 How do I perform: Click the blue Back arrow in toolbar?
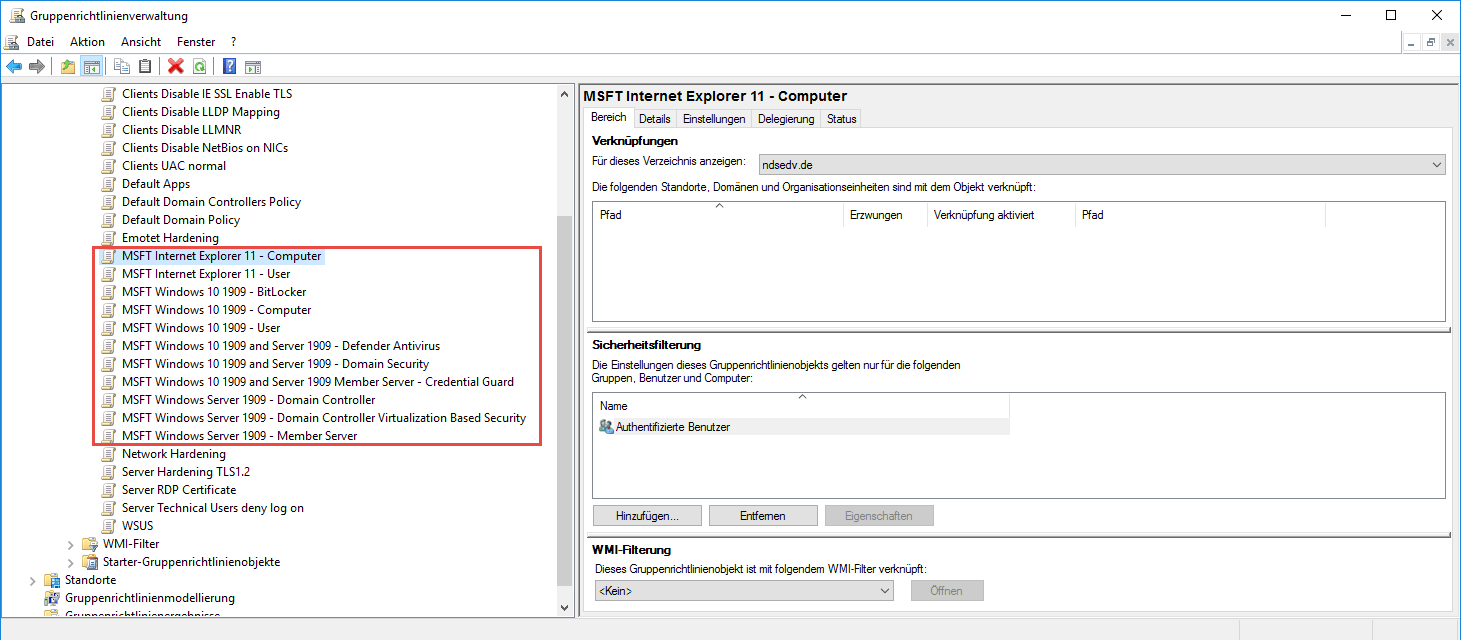coord(14,67)
